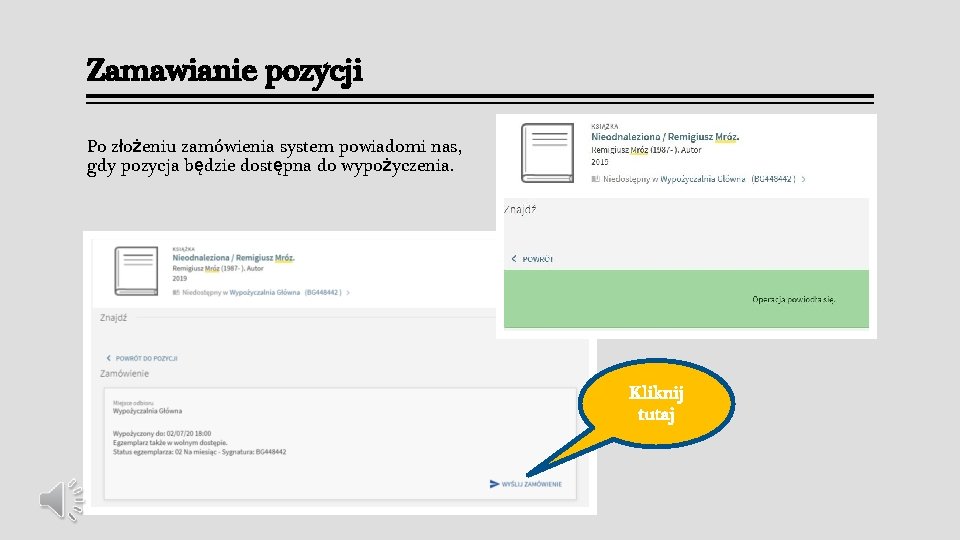Screen dimensions: 960x540
Task: Play the slide audio speaker icon
Action: [x=61, y=500]
